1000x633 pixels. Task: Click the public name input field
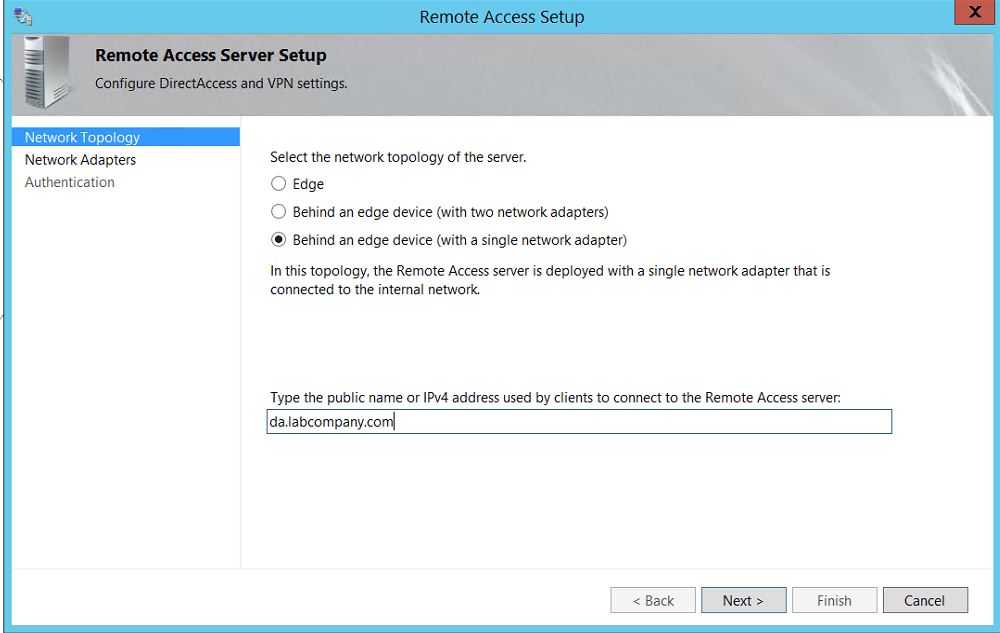[x=579, y=422]
